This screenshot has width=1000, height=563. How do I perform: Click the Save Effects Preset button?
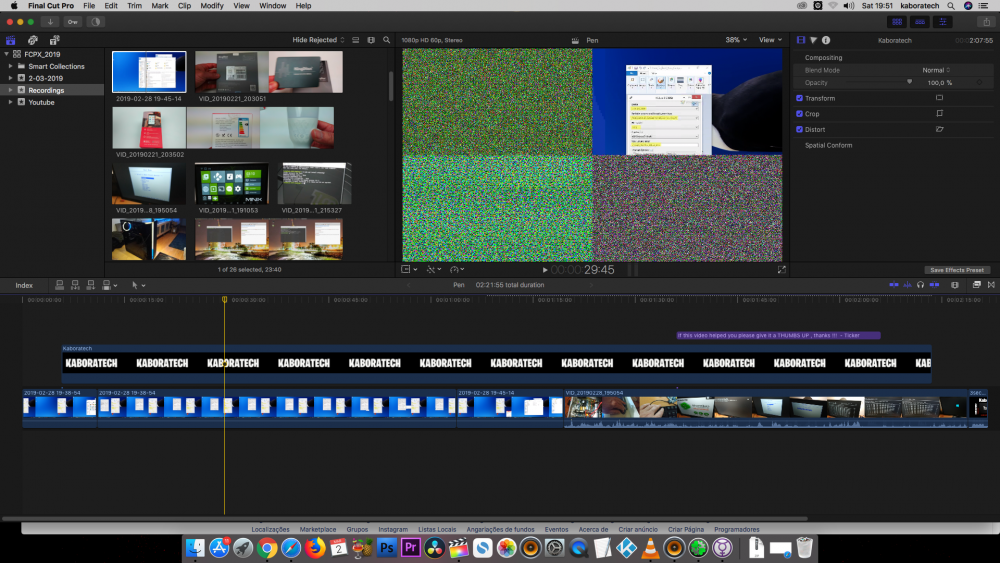coord(957,270)
